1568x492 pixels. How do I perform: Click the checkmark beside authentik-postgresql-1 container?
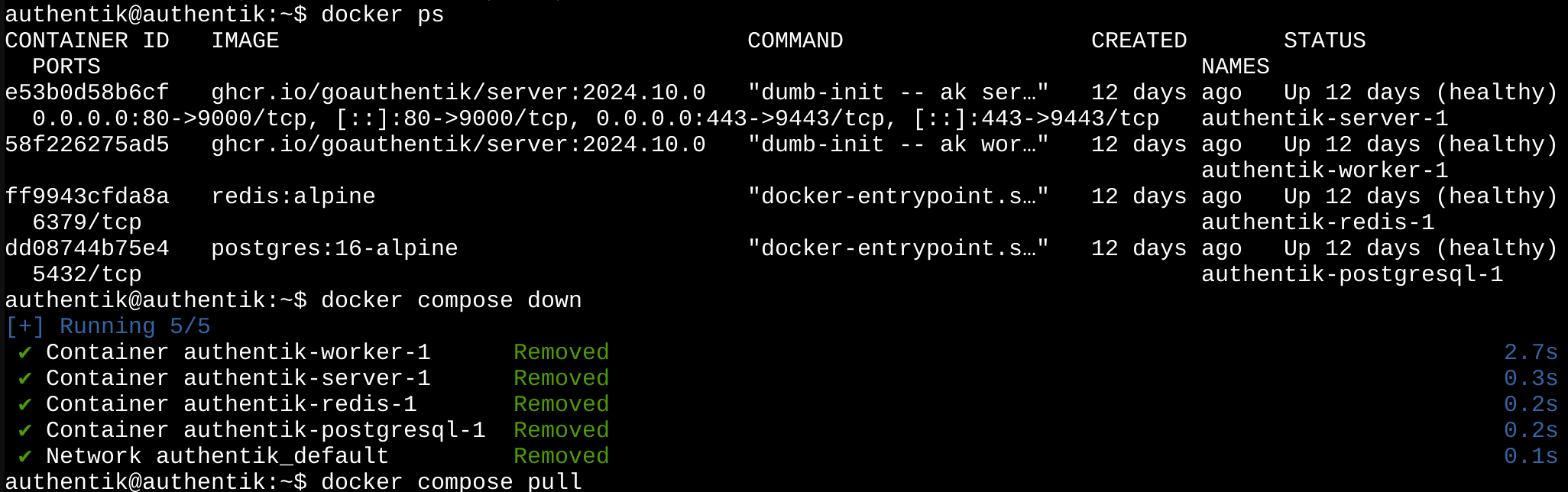click(x=25, y=430)
